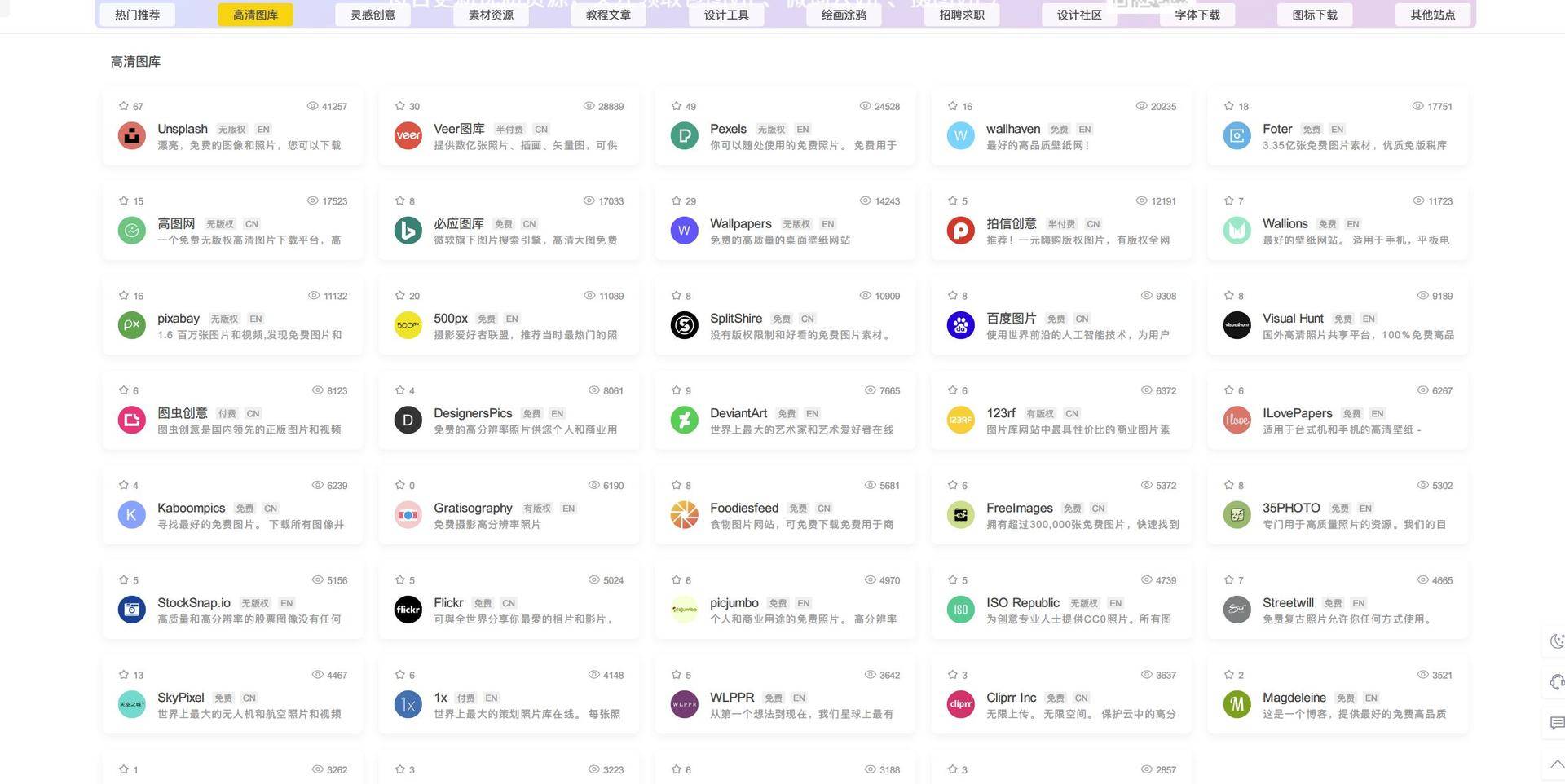Viewport: 1565px width, 784px height.
Task: Click the pixabay logo icon
Action: pos(131,324)
